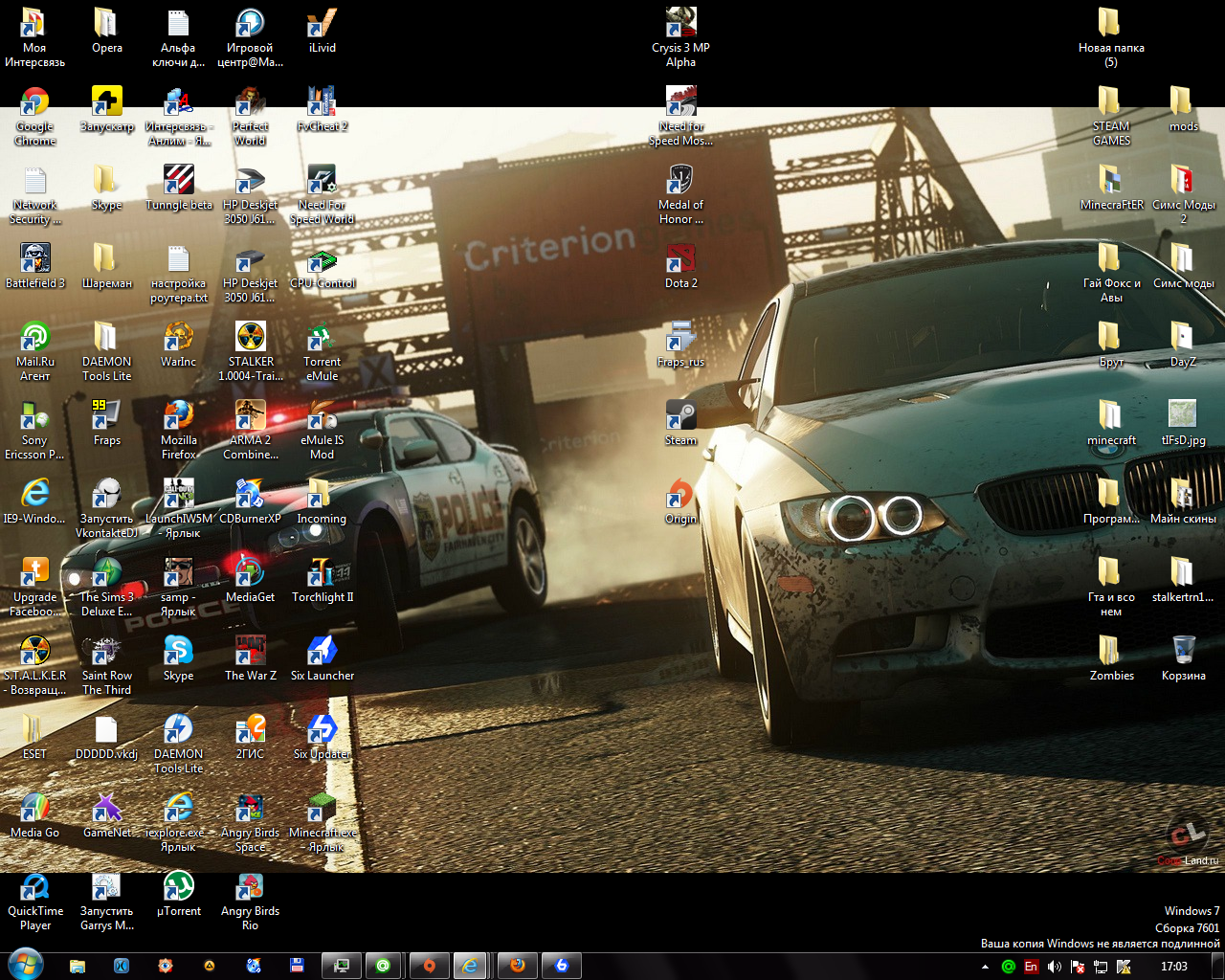This screenshot has width=1225, height=980.
Task: Open mods folder on desktop
Action: [x=1184, y=101]
